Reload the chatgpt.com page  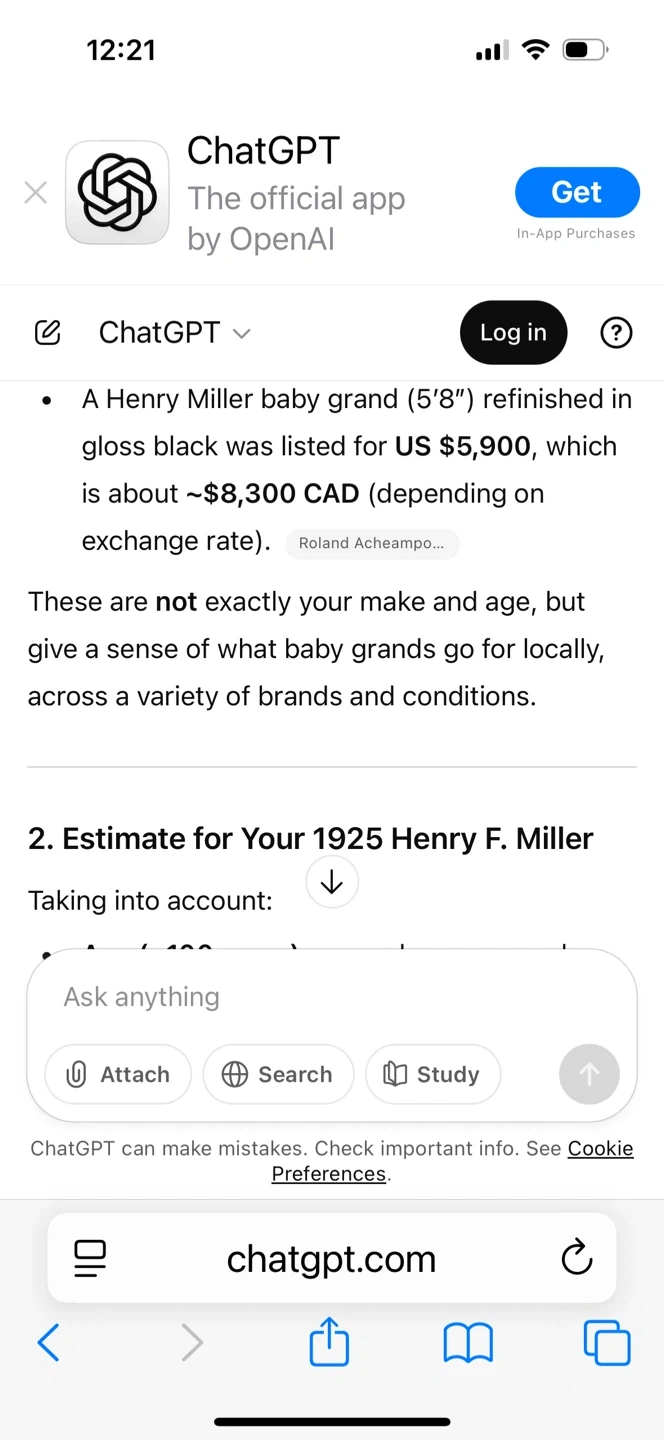coord(577,1258)
